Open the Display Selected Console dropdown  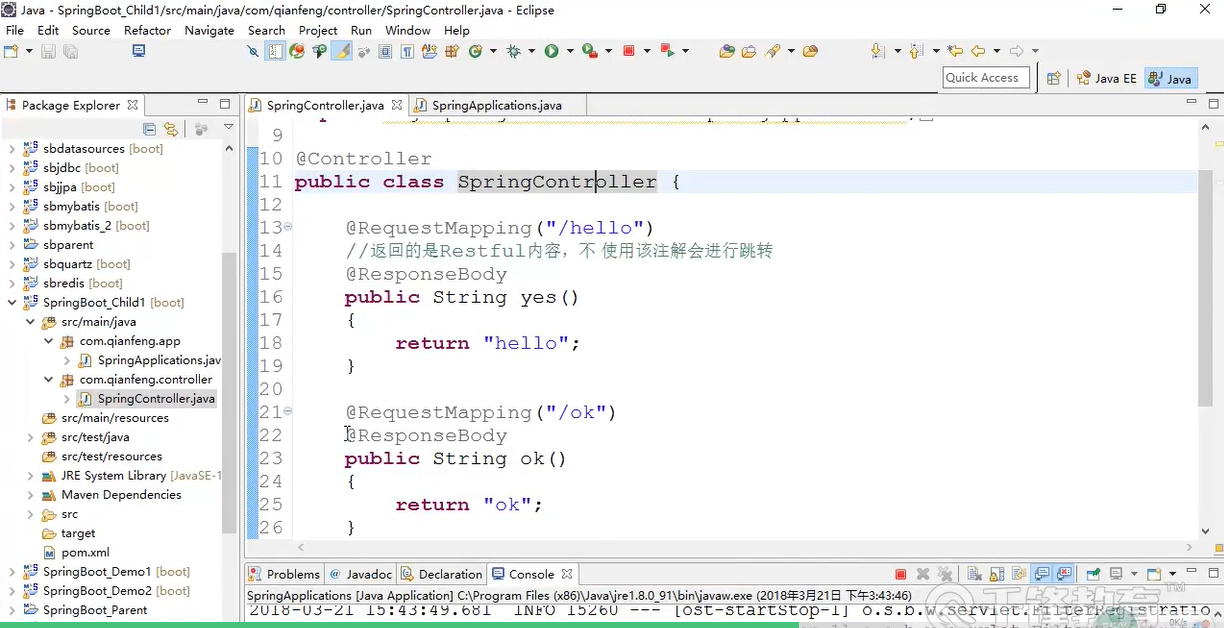coord(1134,574)
